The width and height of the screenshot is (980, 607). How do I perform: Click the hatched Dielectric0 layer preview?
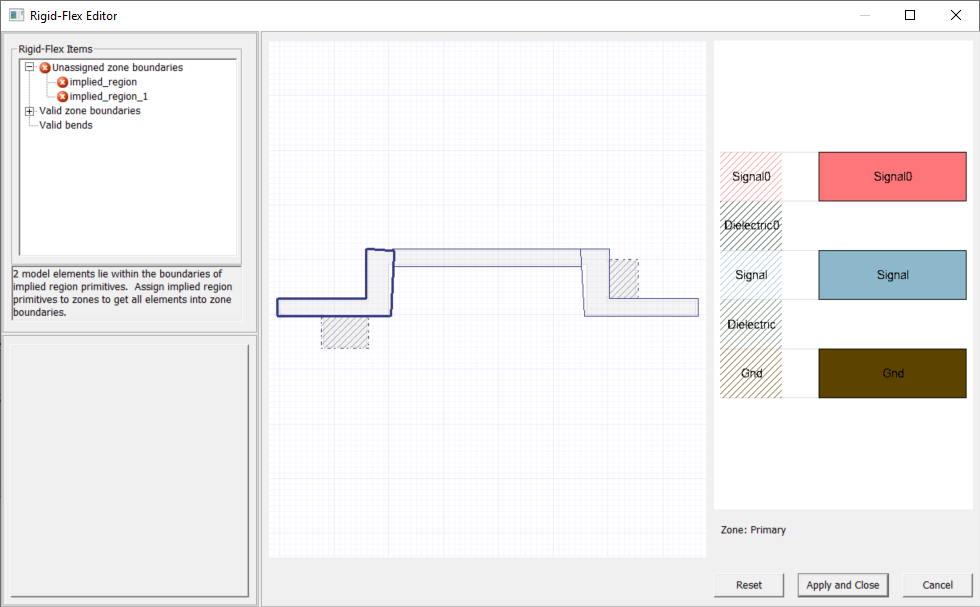[750, 225]
